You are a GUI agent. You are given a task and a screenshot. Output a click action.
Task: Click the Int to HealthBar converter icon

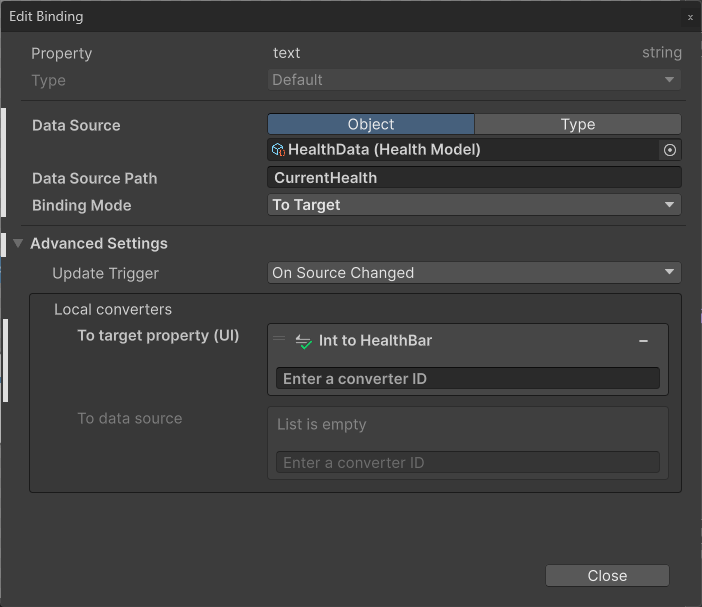[303, 341]
